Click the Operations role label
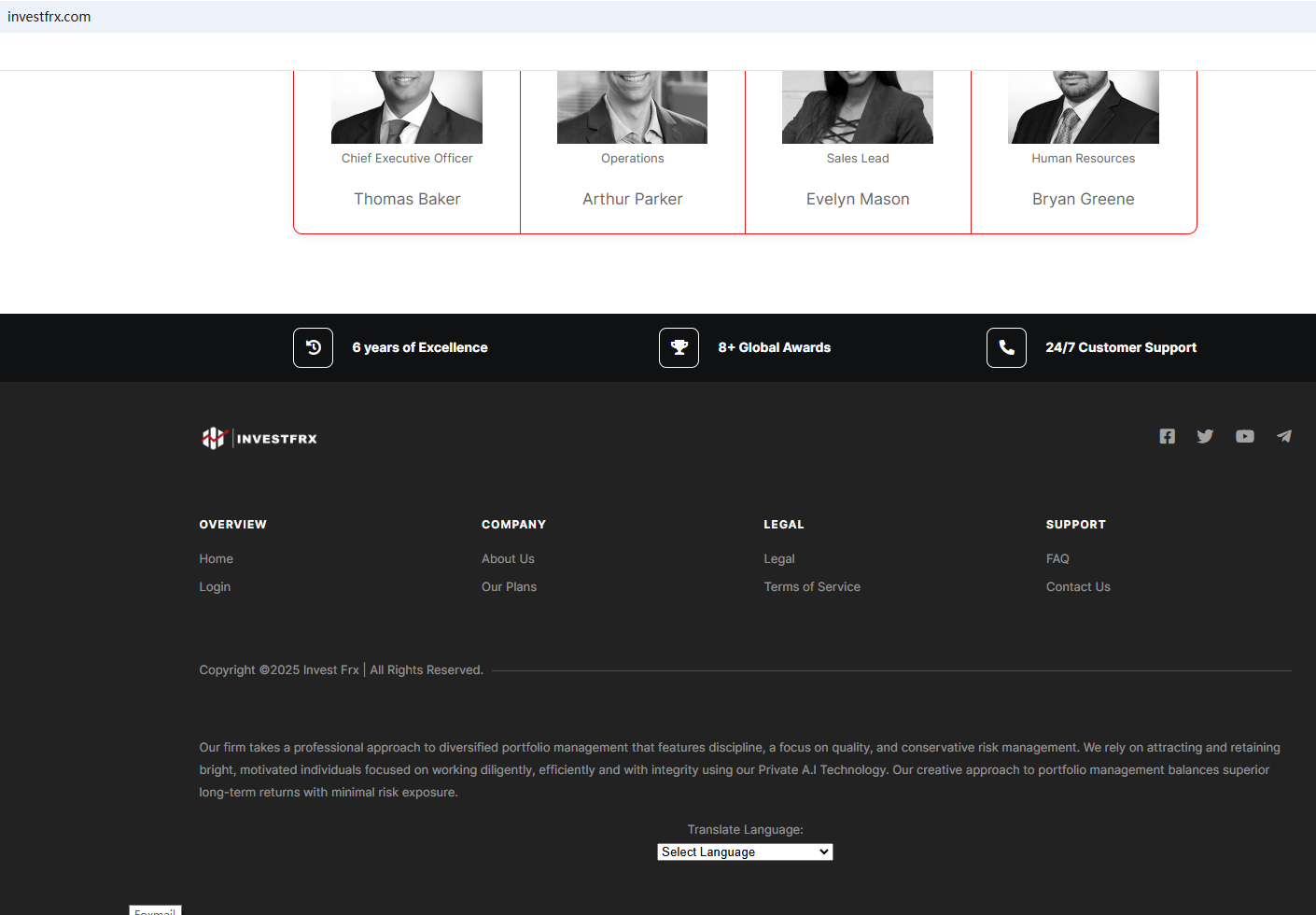This screenshot has width=1316, height=915. 633,158
